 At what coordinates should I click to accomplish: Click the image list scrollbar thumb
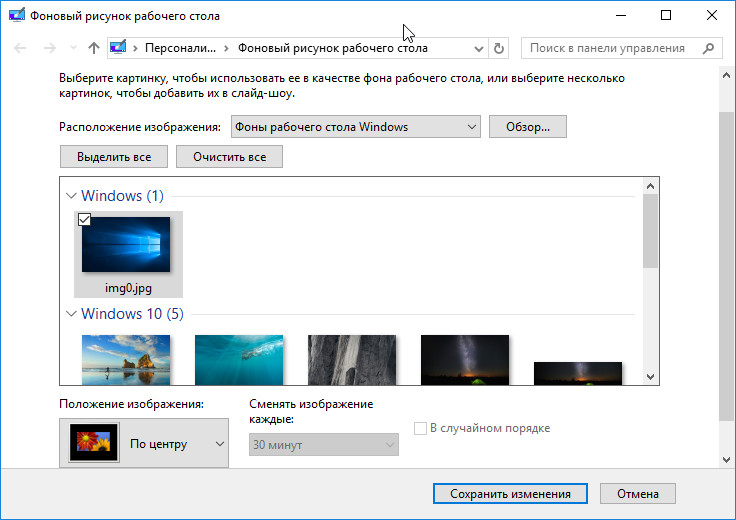pyautogui.click(x=650, y=231)
